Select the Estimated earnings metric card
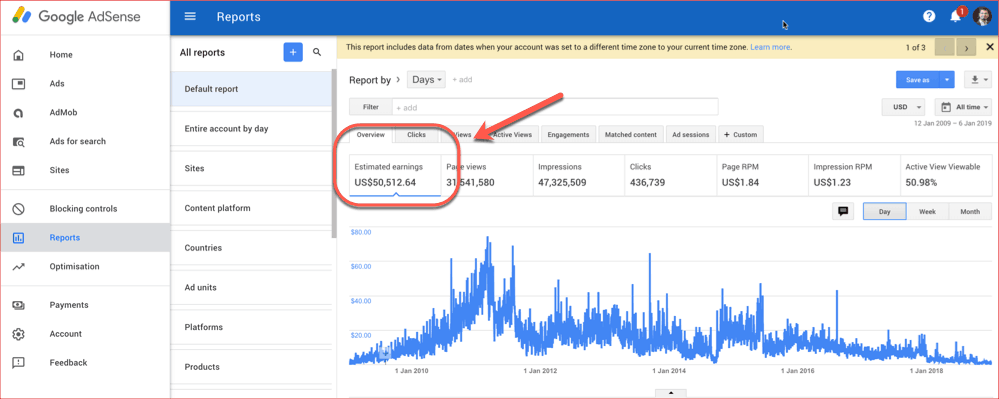 click(x=395, y=175)
